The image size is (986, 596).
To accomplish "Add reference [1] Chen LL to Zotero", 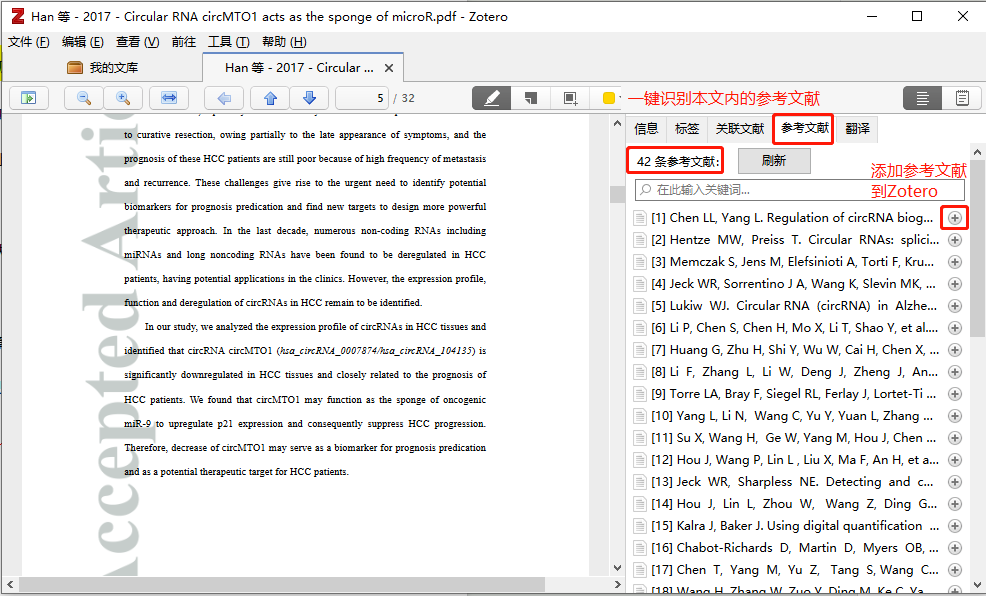I will (x=955, y=218).
